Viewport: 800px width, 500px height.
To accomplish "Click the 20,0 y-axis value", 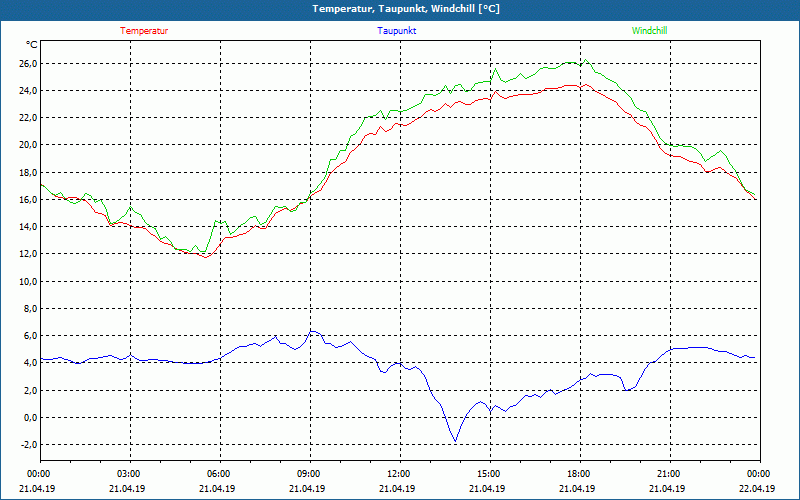I will 28,145.
